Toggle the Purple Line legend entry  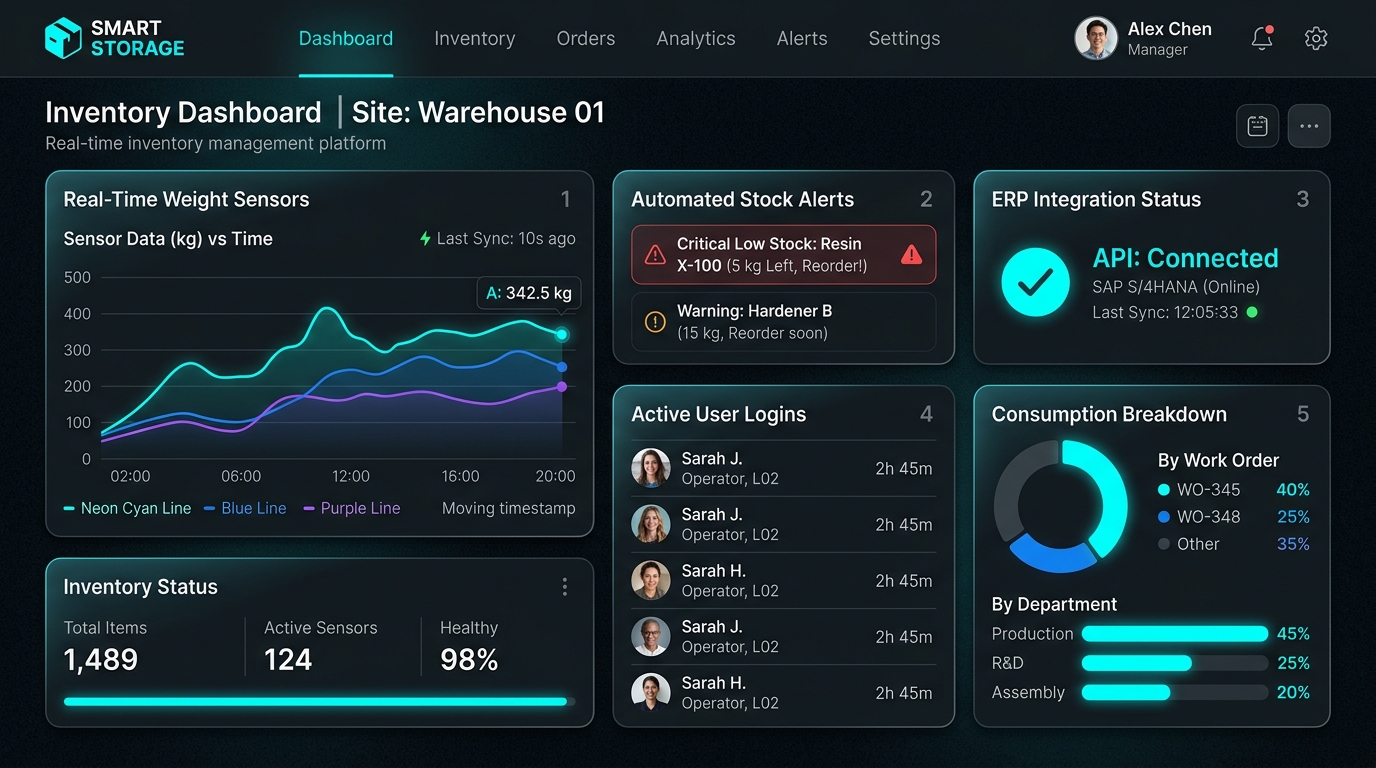tap(352, 508)
